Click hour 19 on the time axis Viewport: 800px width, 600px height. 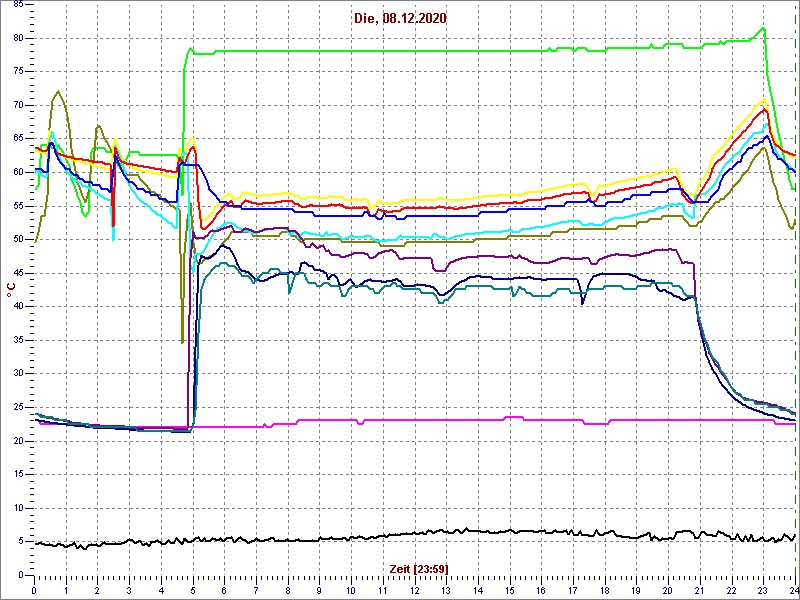636,589
